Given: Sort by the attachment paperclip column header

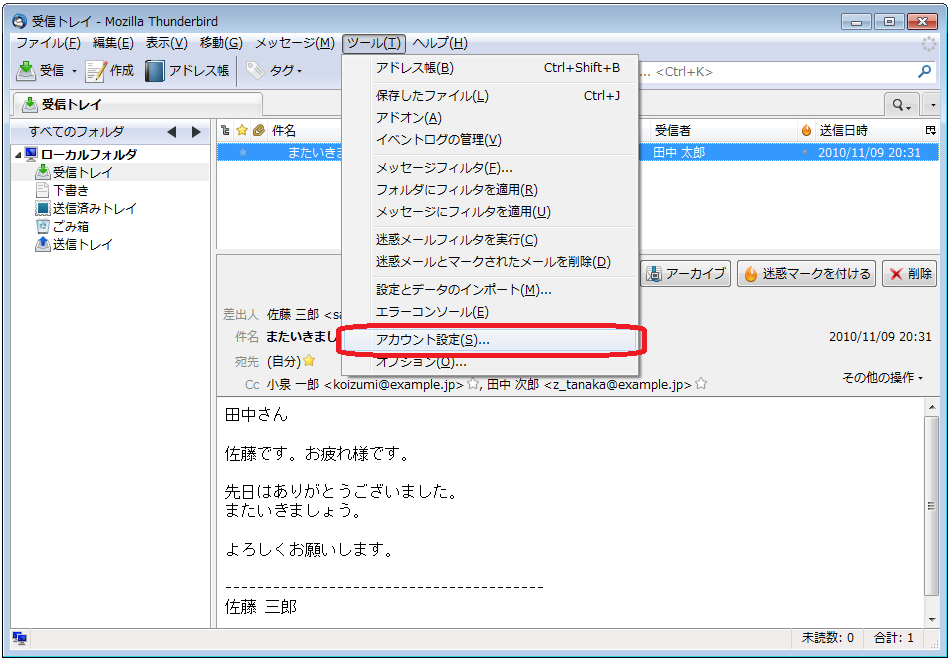Looking at the screenshot, I should (x=259, y=130).
